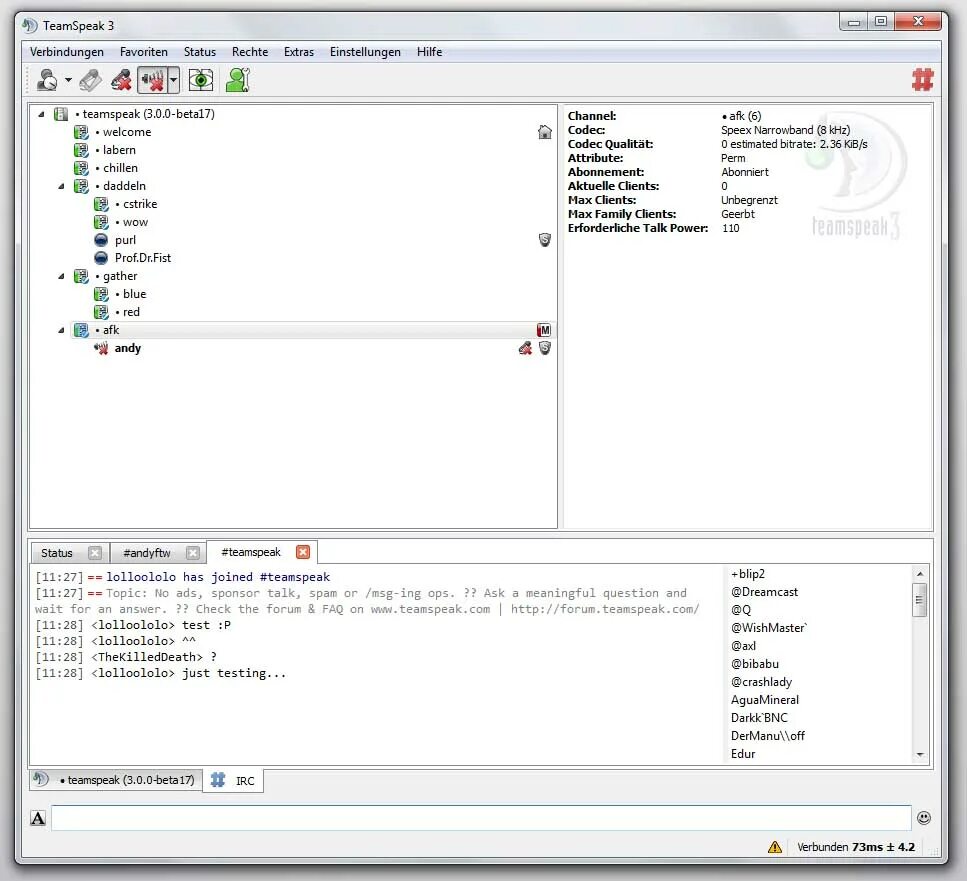Open the contacts manager toolbar icon
This screenshot has height=881, width=967.
237,80
